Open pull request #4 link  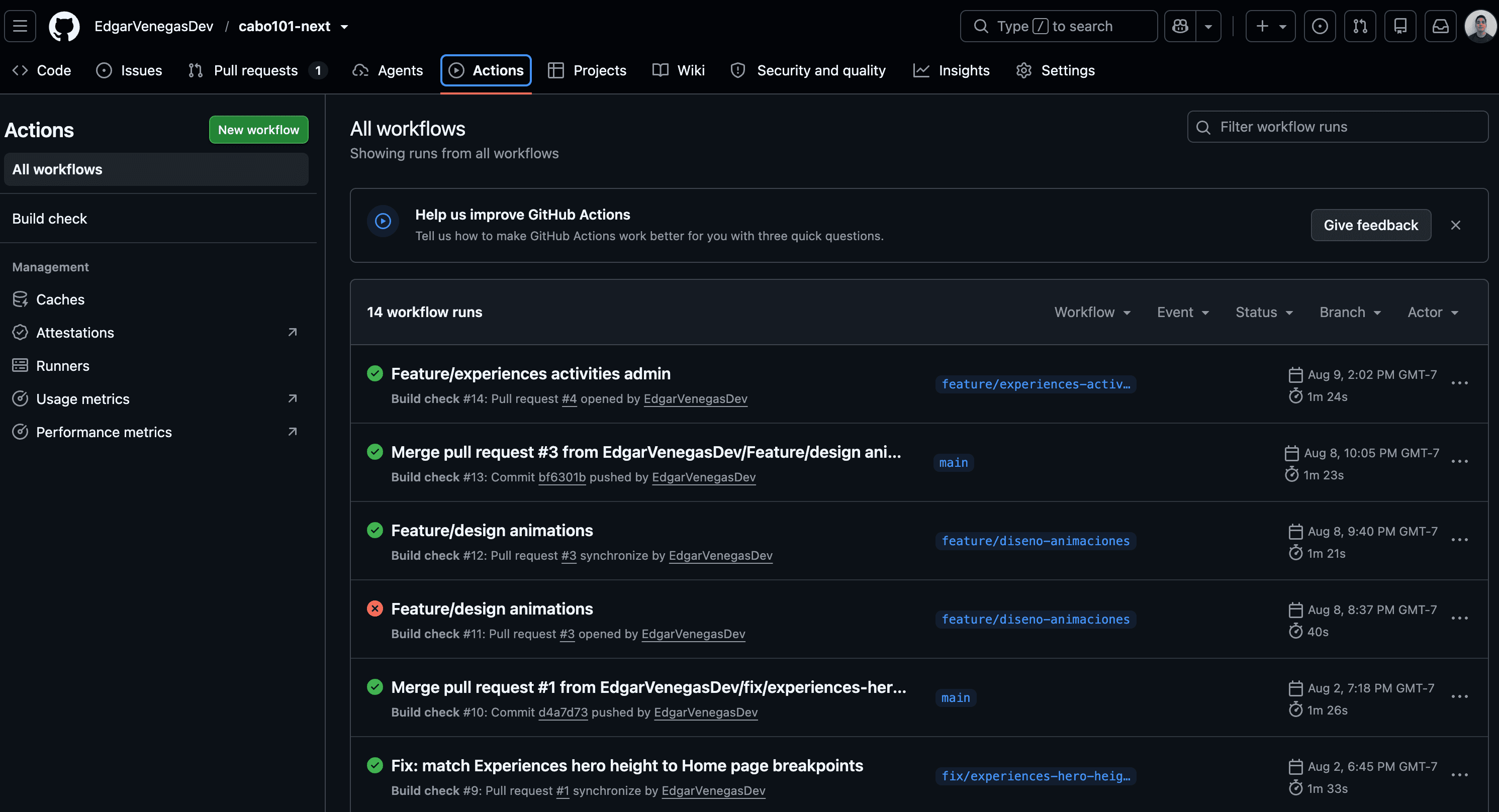click(x=569, y=399)
